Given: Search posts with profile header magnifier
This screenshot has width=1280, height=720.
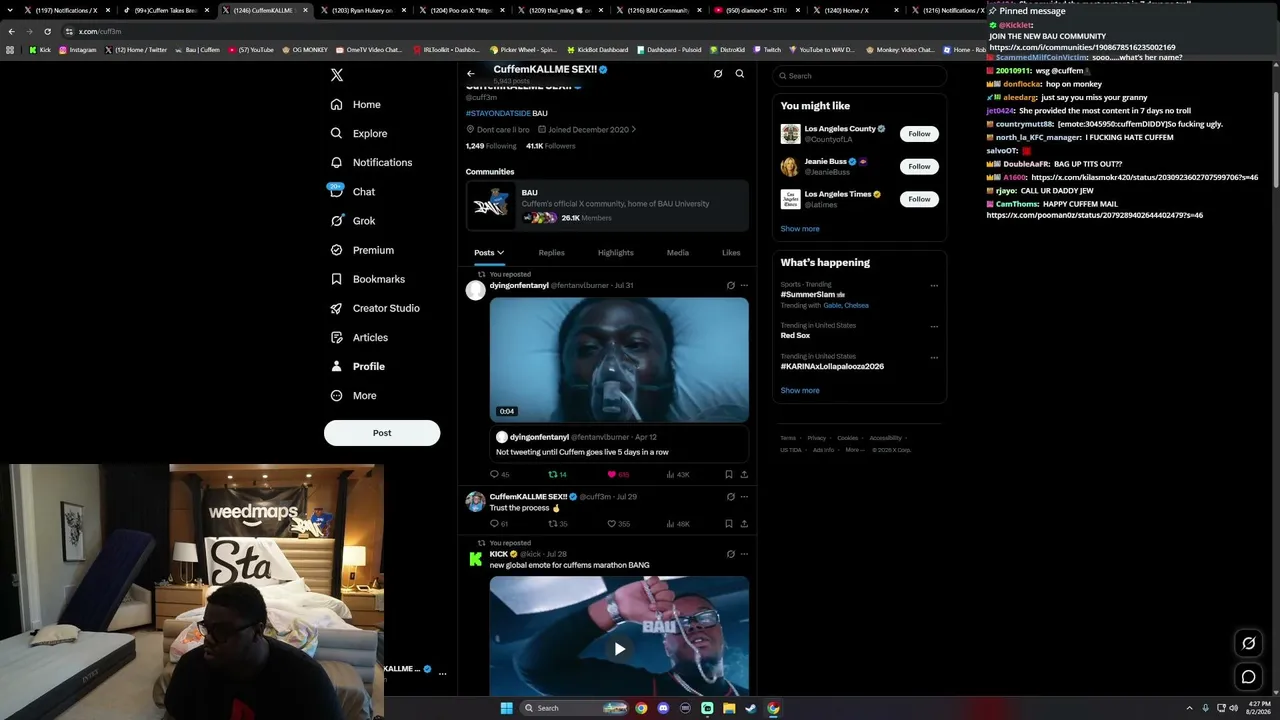Looking at the screenshot, I should click(740, 73).
